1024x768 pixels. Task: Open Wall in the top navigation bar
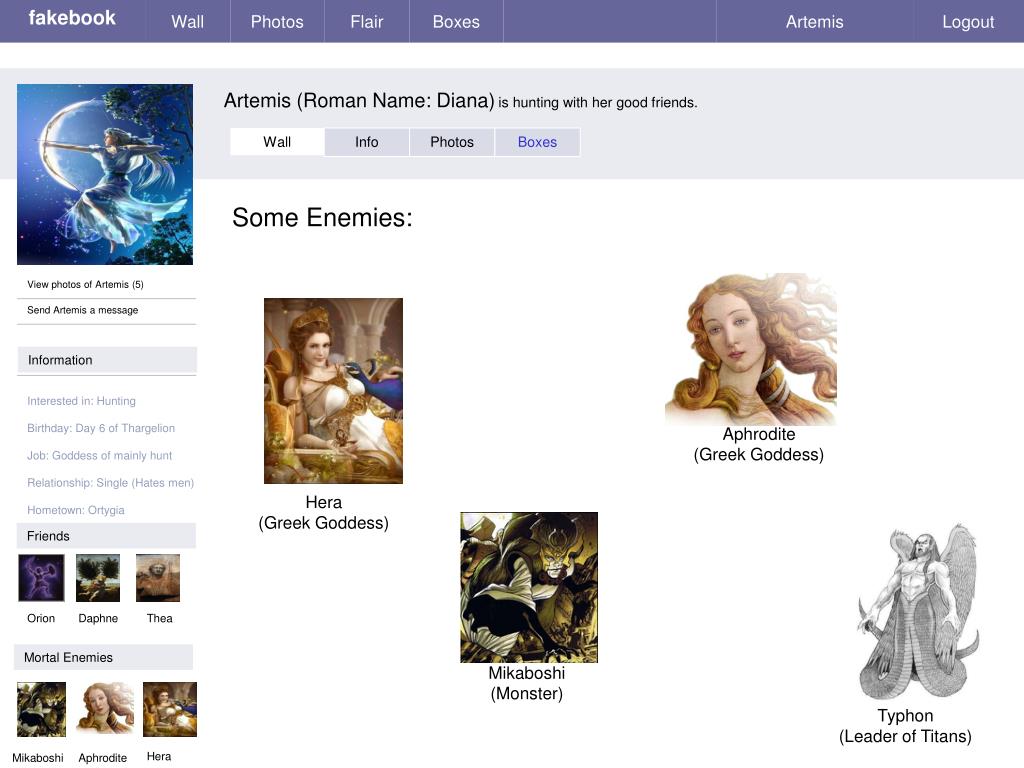pyautogui.click(x=187, y=22)
